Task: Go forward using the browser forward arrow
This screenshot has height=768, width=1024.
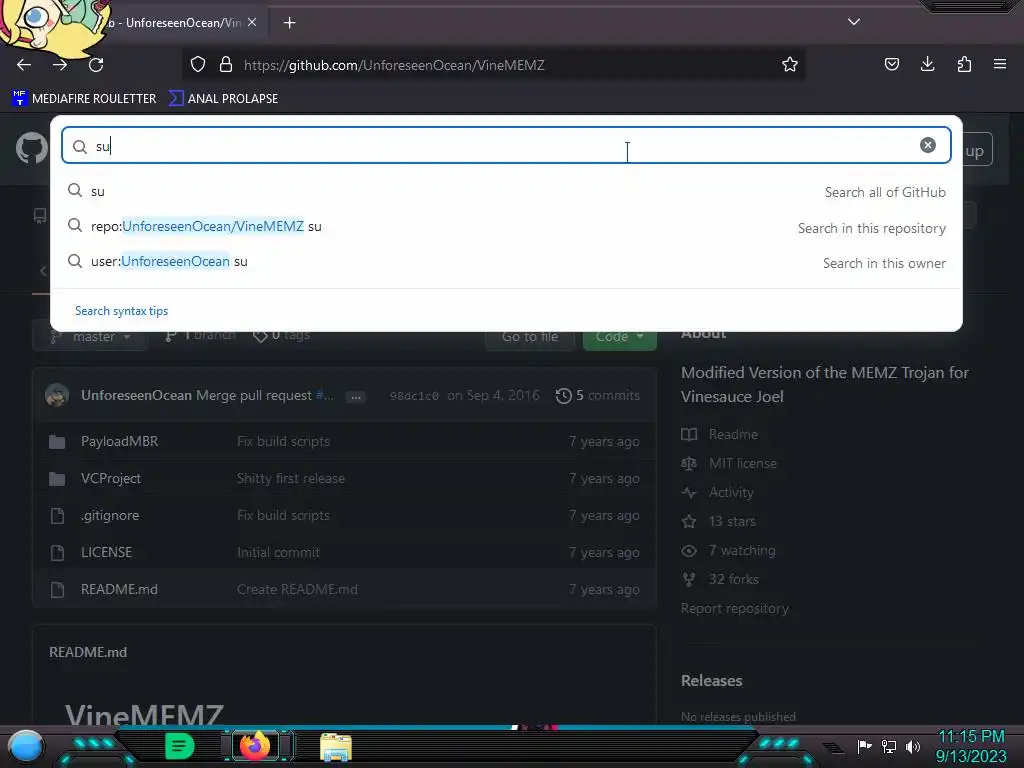Action: tap(60, 65)
